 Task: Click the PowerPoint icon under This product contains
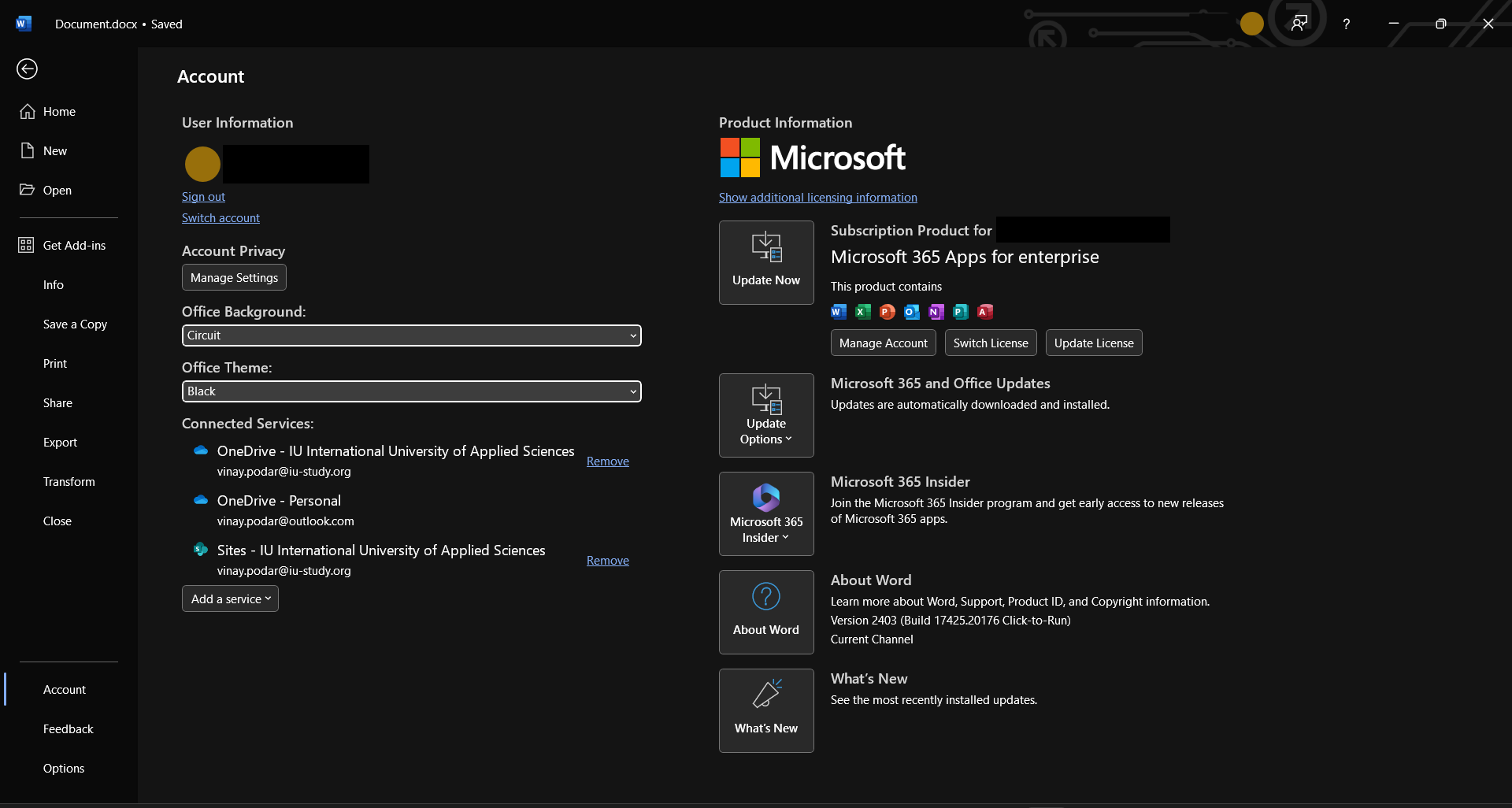point(887,312)
